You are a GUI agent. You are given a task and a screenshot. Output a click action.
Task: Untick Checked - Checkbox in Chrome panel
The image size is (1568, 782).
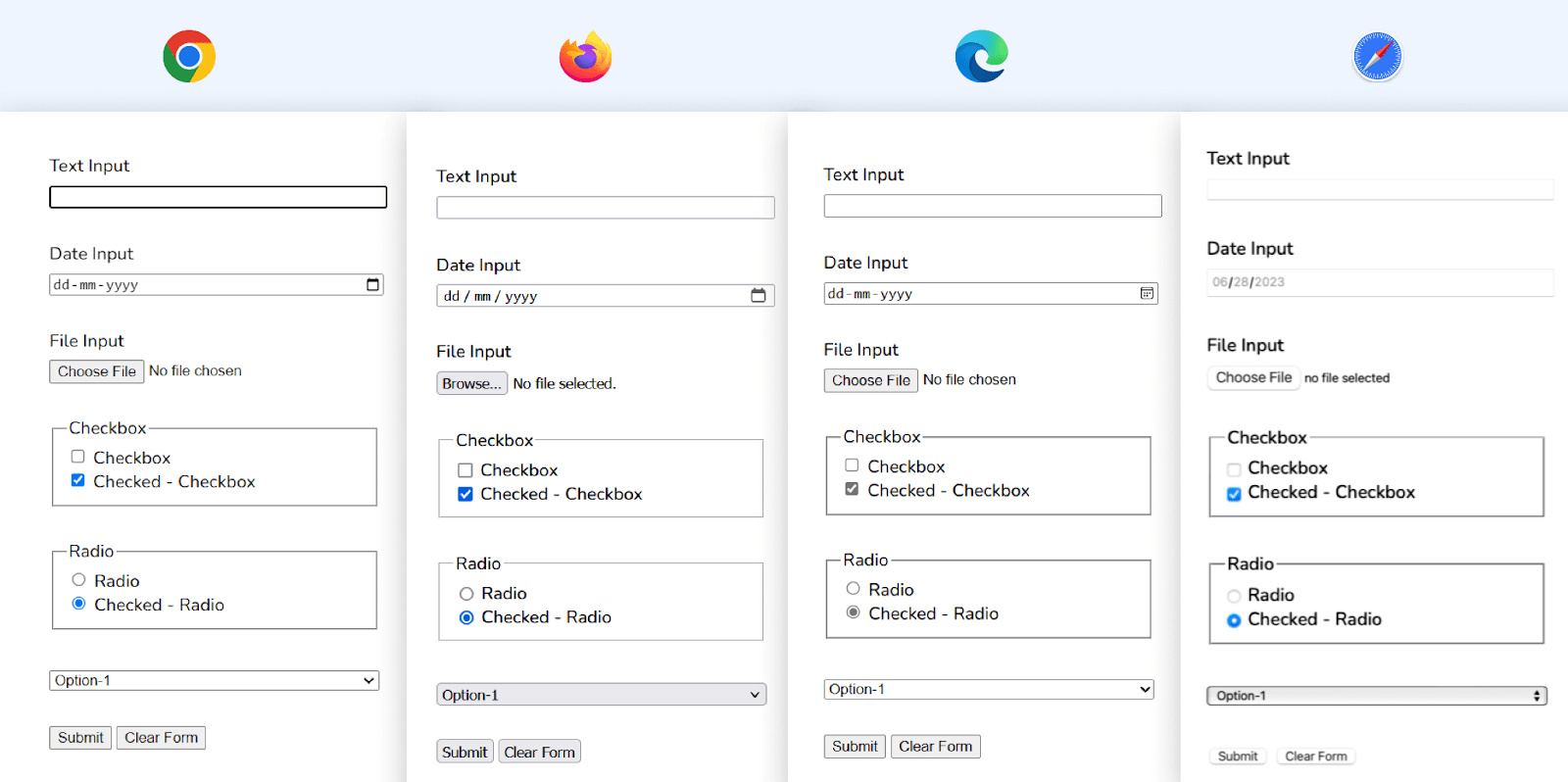tap(77, 480)
